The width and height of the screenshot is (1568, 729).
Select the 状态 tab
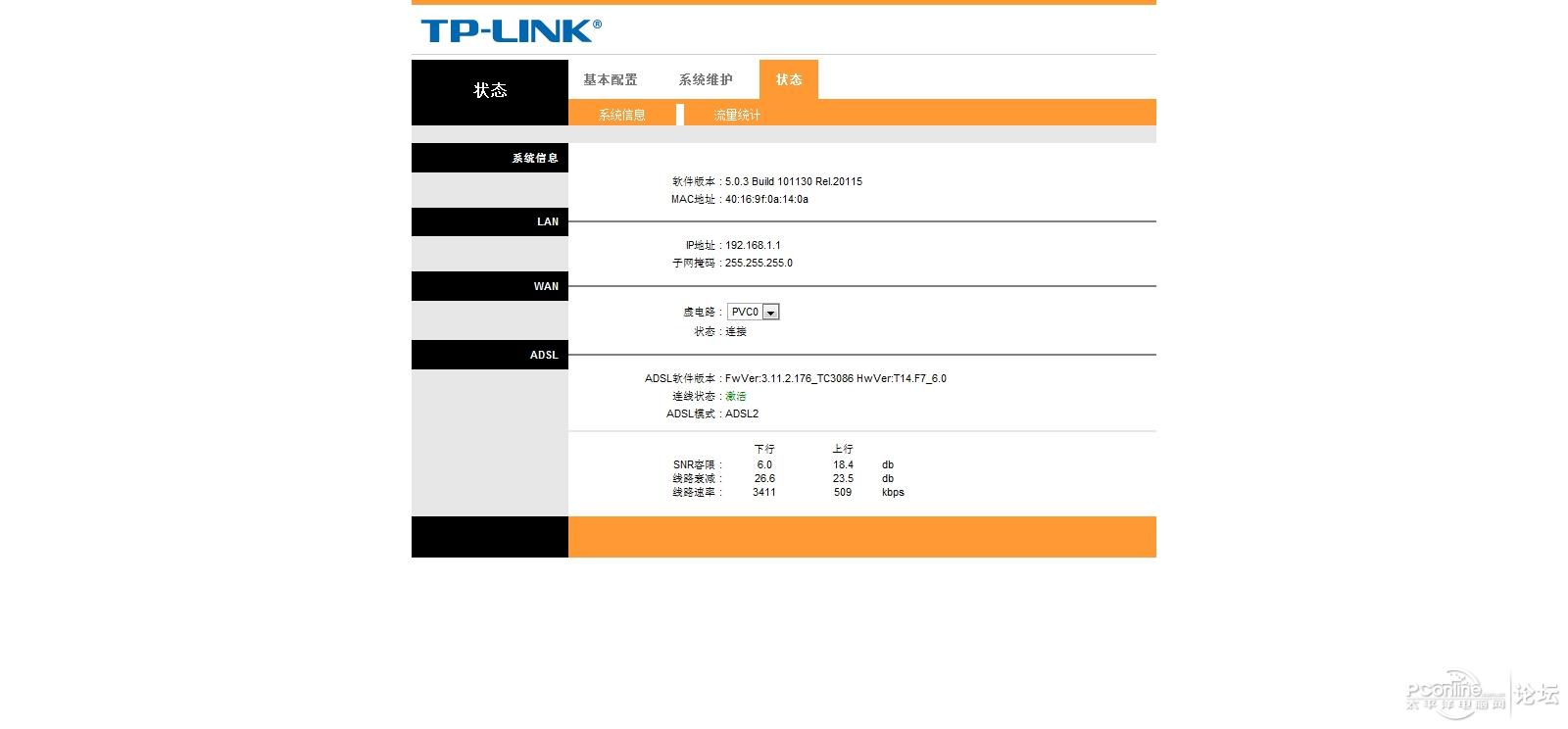[x=789, y=79]
